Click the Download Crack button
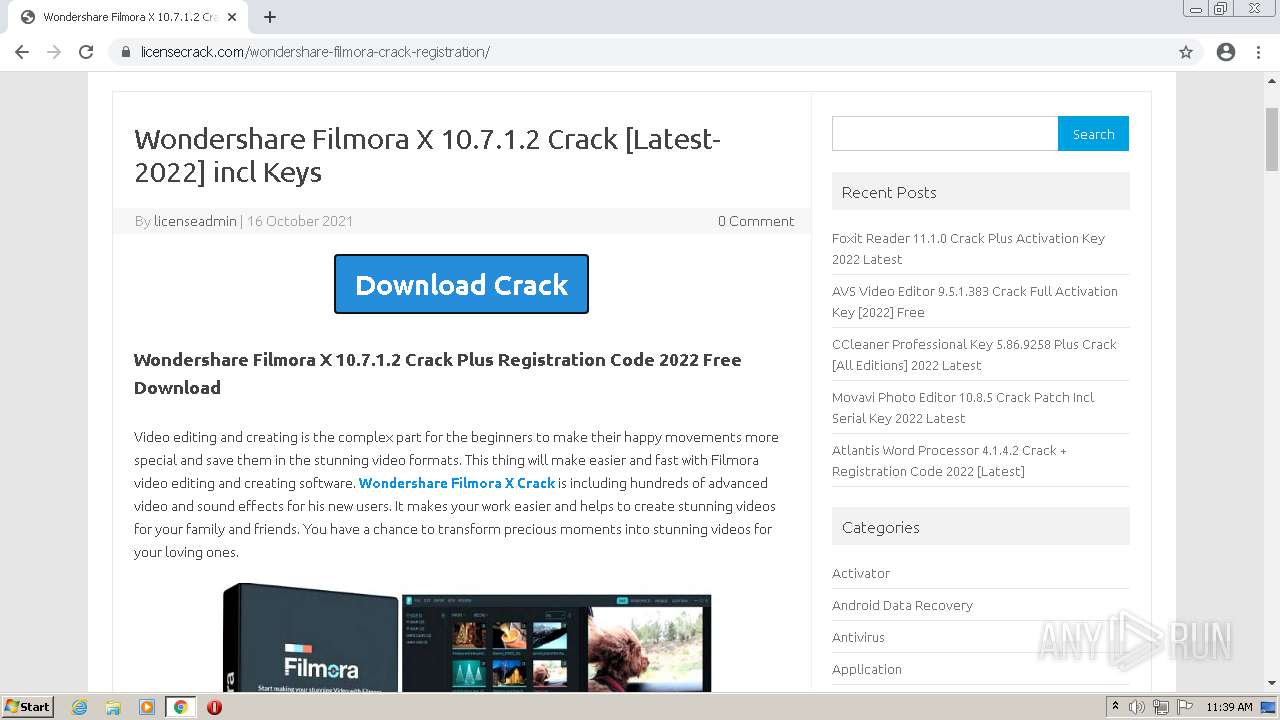The image size is (1280, 720). tap(461, 284)
